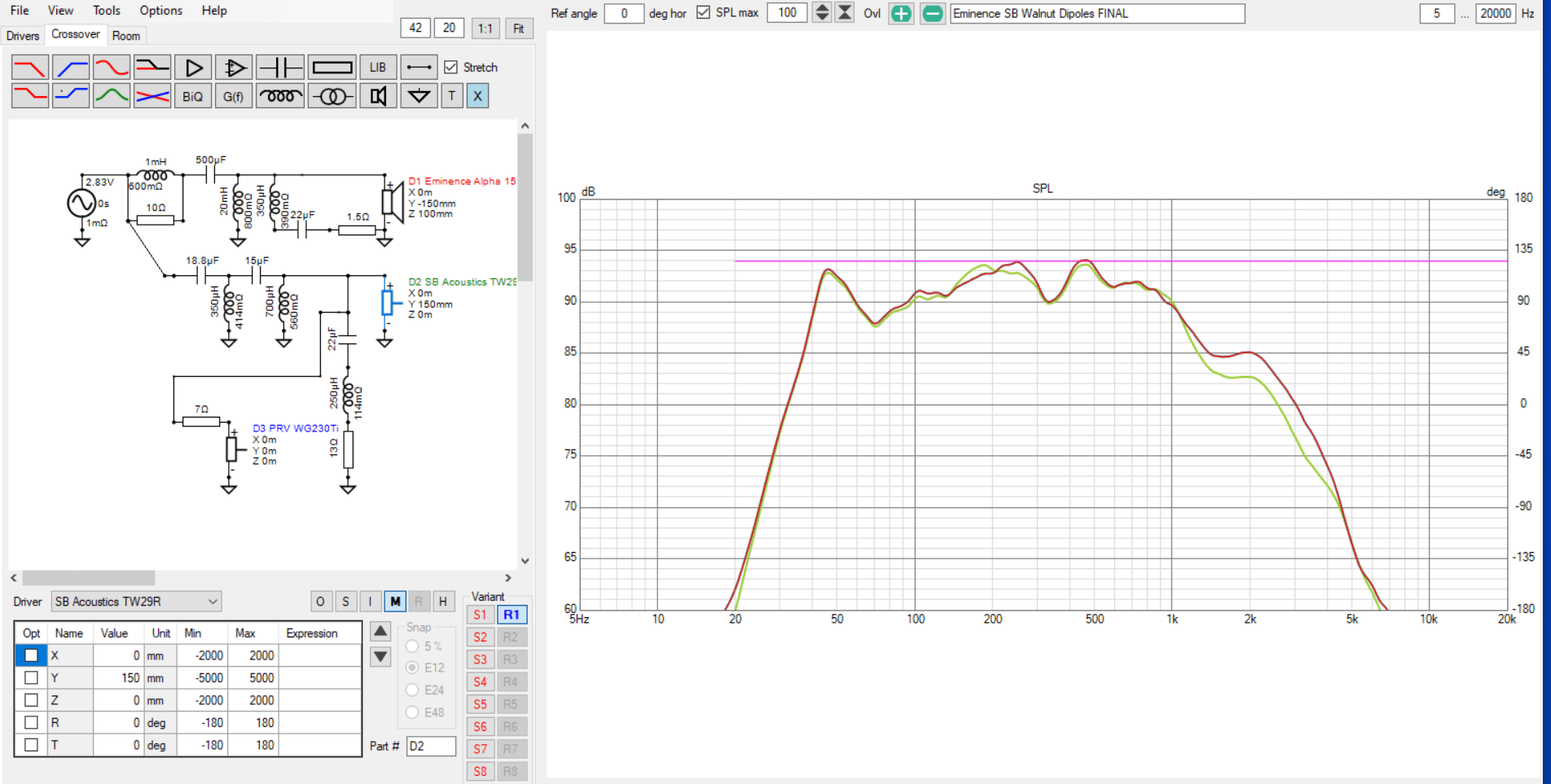The width and height of the screenshot is (1551, 784).
Task: Insert an inductor coil component
Action: pos(280,96)
